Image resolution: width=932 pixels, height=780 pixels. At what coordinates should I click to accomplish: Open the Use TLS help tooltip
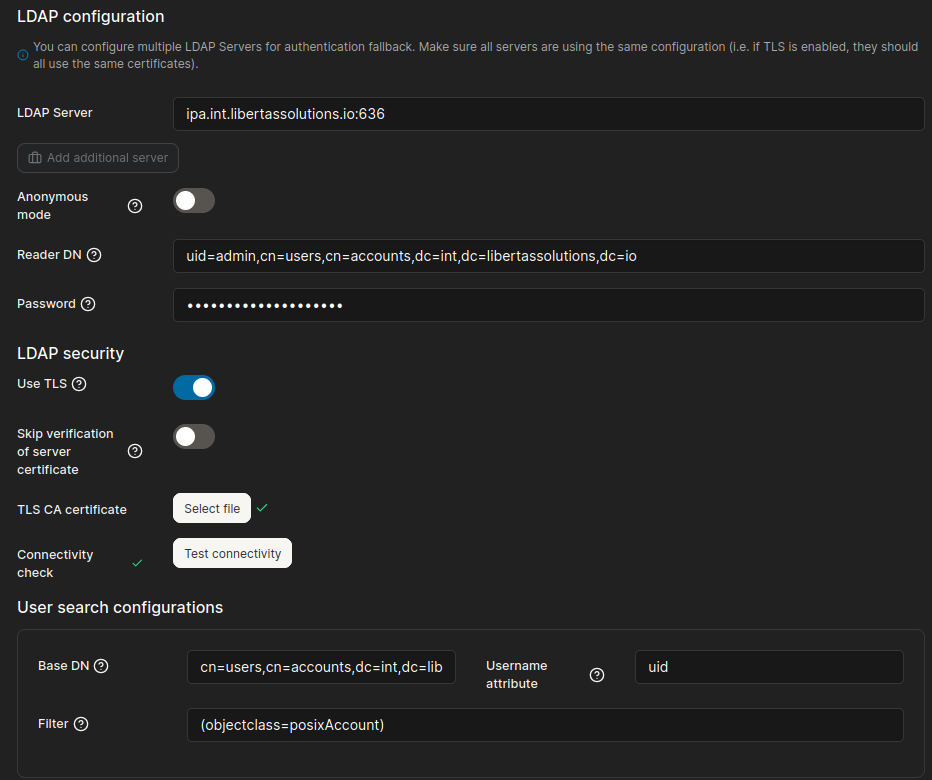point(78,384)
